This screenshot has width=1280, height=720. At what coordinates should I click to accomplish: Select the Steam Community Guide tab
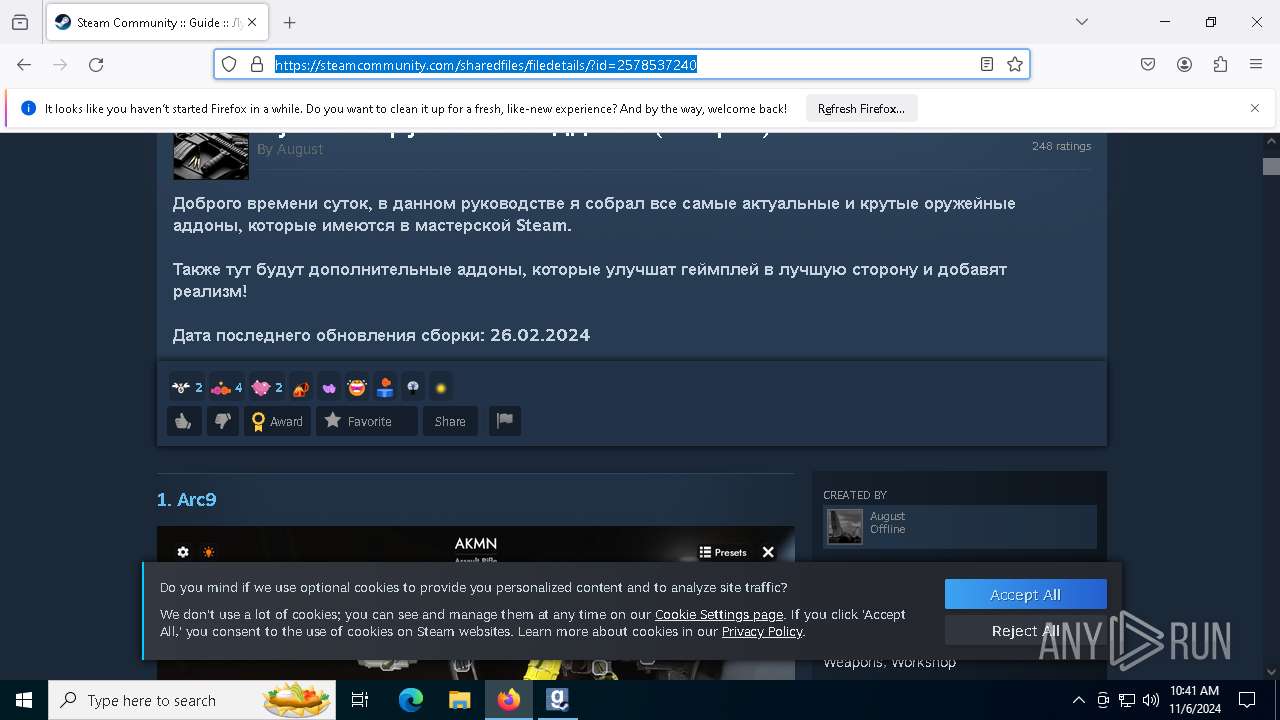[157, 22]
